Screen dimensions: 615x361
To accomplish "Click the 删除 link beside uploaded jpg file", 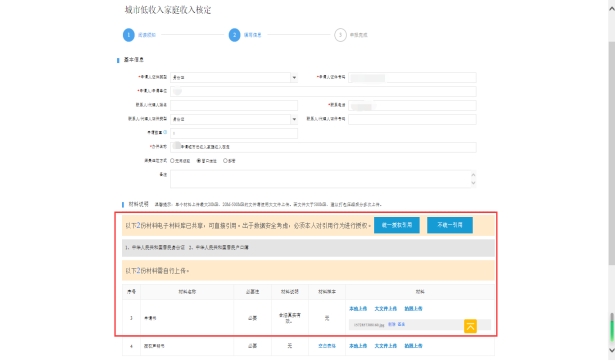I will pos(391,325).
